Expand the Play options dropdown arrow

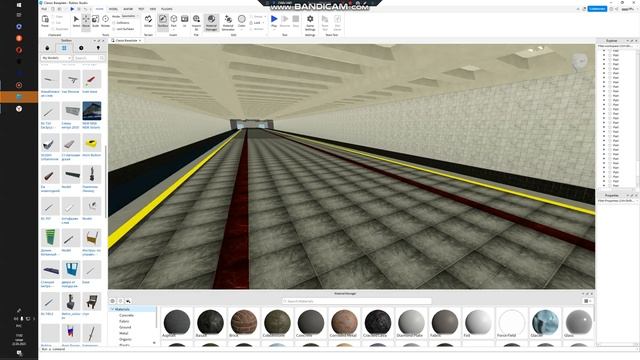[274, 29]
